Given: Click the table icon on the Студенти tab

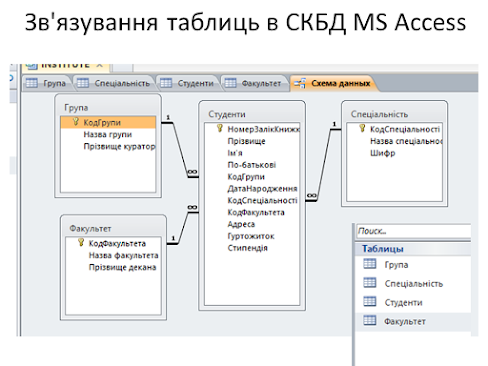Looking at the screenshot, I should [166, 83].
